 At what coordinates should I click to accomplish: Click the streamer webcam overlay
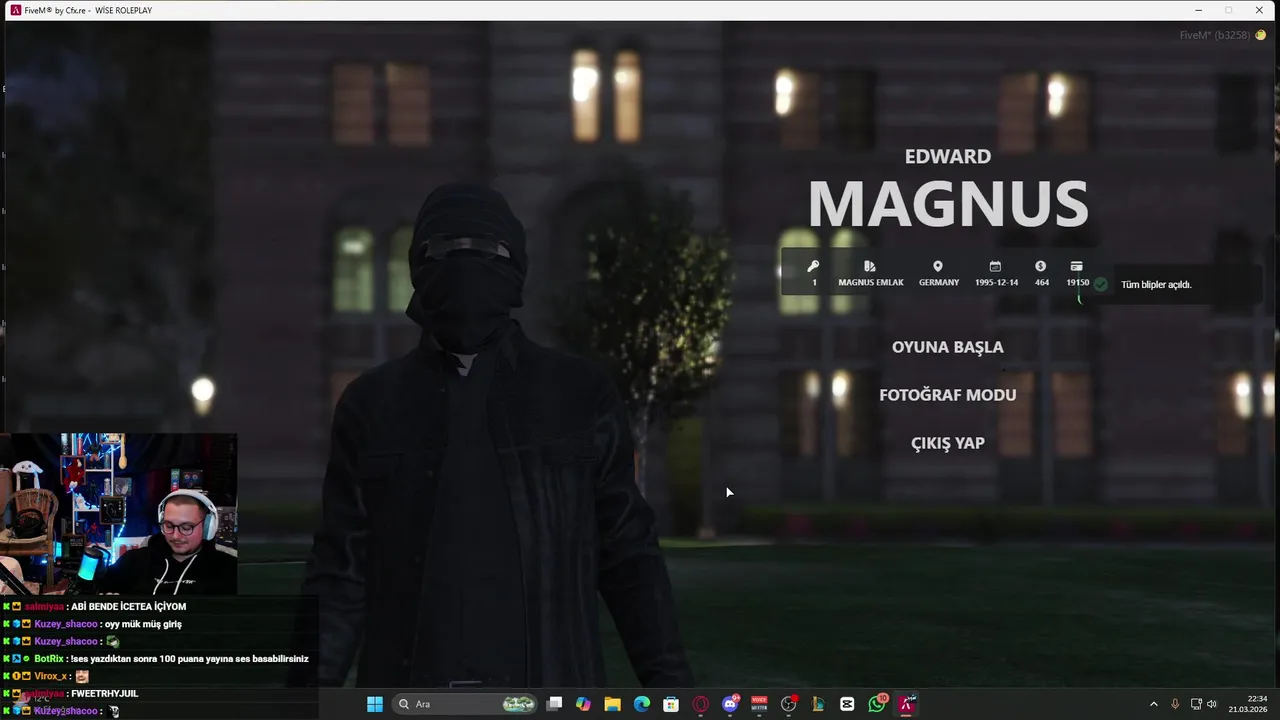pos(119,514)
